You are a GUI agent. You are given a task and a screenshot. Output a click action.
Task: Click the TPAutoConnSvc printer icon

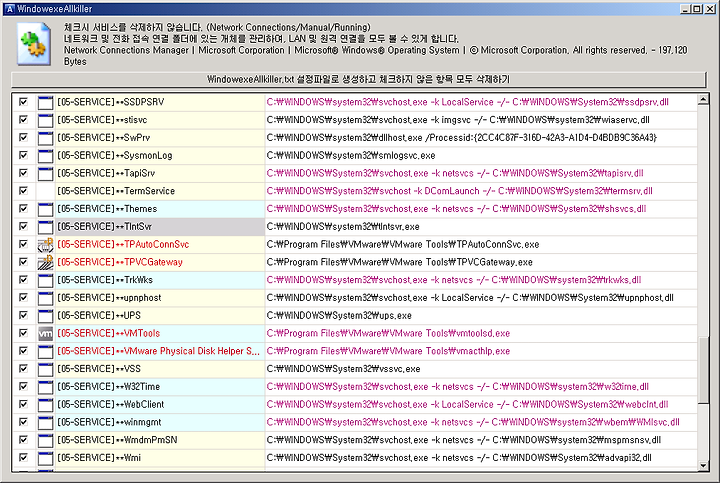(45, 245)
